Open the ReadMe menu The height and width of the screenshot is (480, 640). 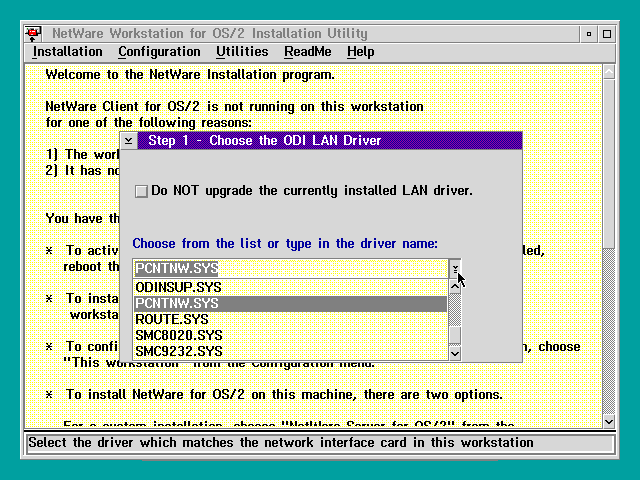click(307, 52)
